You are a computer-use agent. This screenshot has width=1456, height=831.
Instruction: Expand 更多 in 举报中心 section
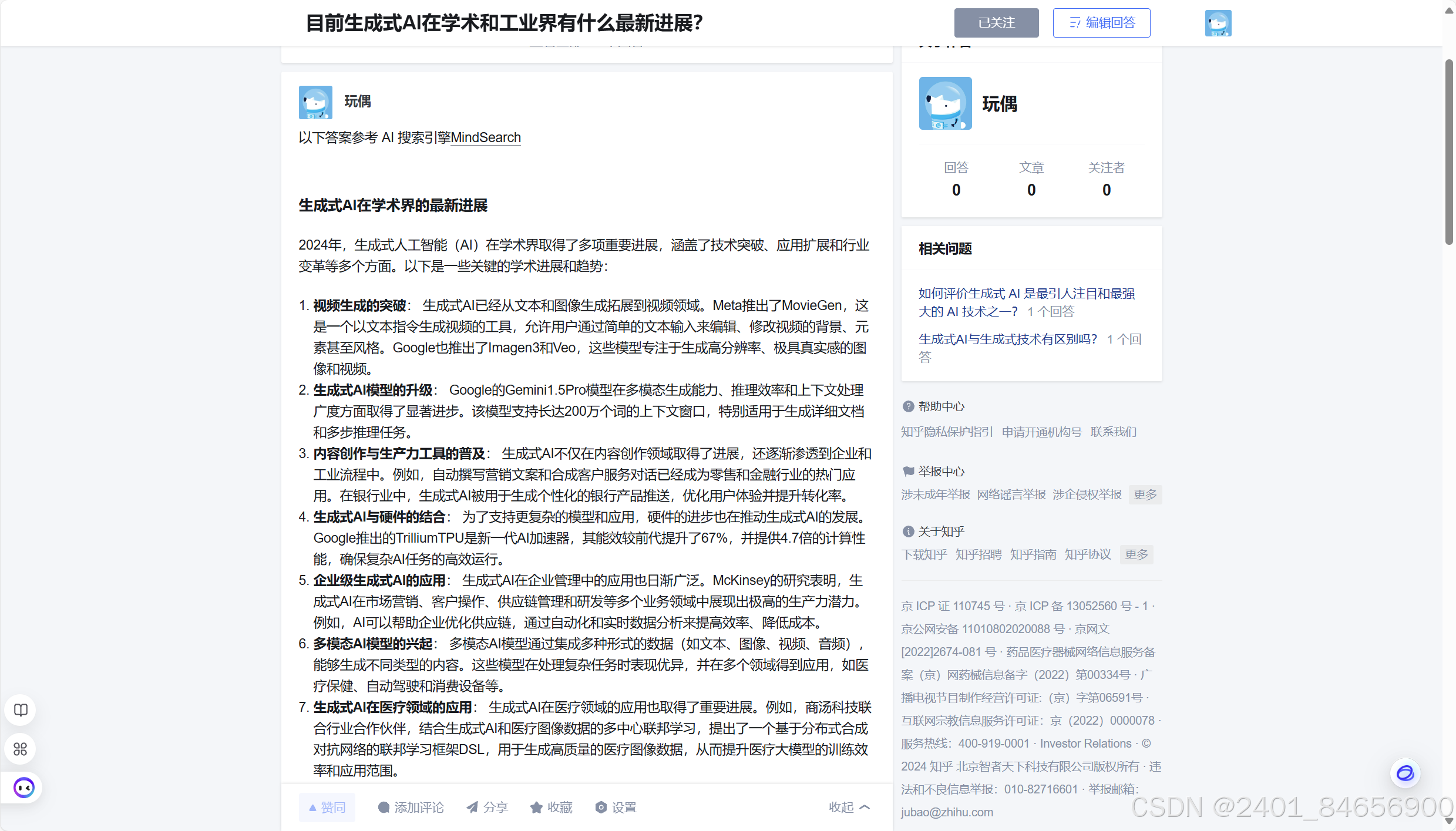[1145, 494]
